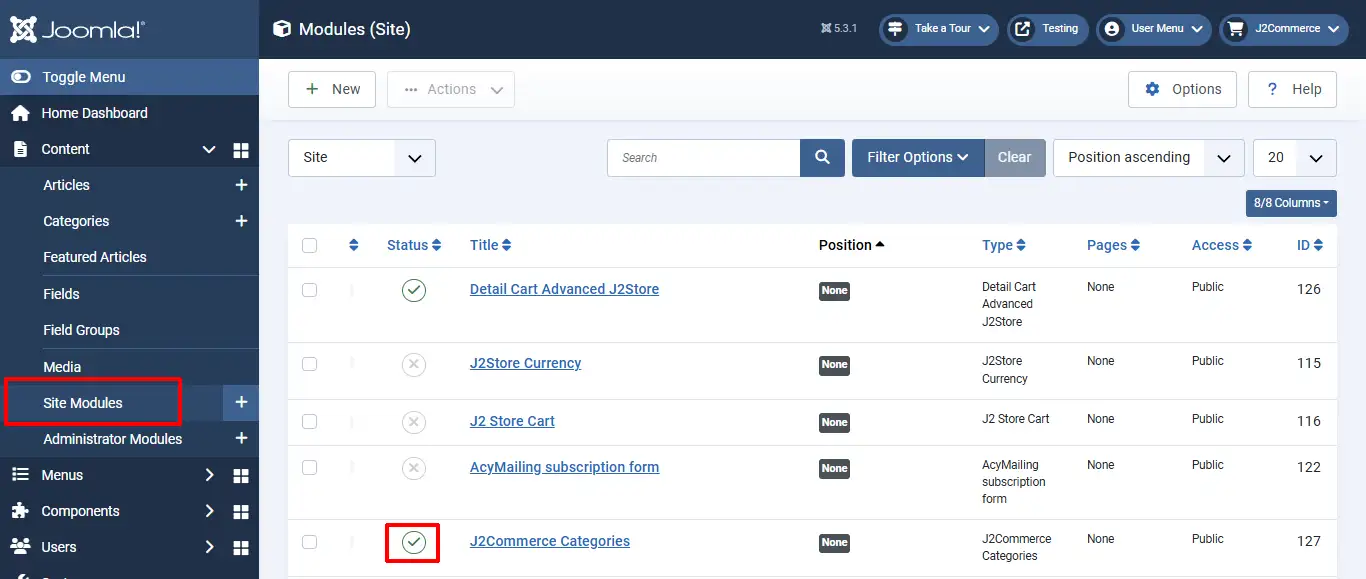
Task: Click the New module button
Action: 332,89
